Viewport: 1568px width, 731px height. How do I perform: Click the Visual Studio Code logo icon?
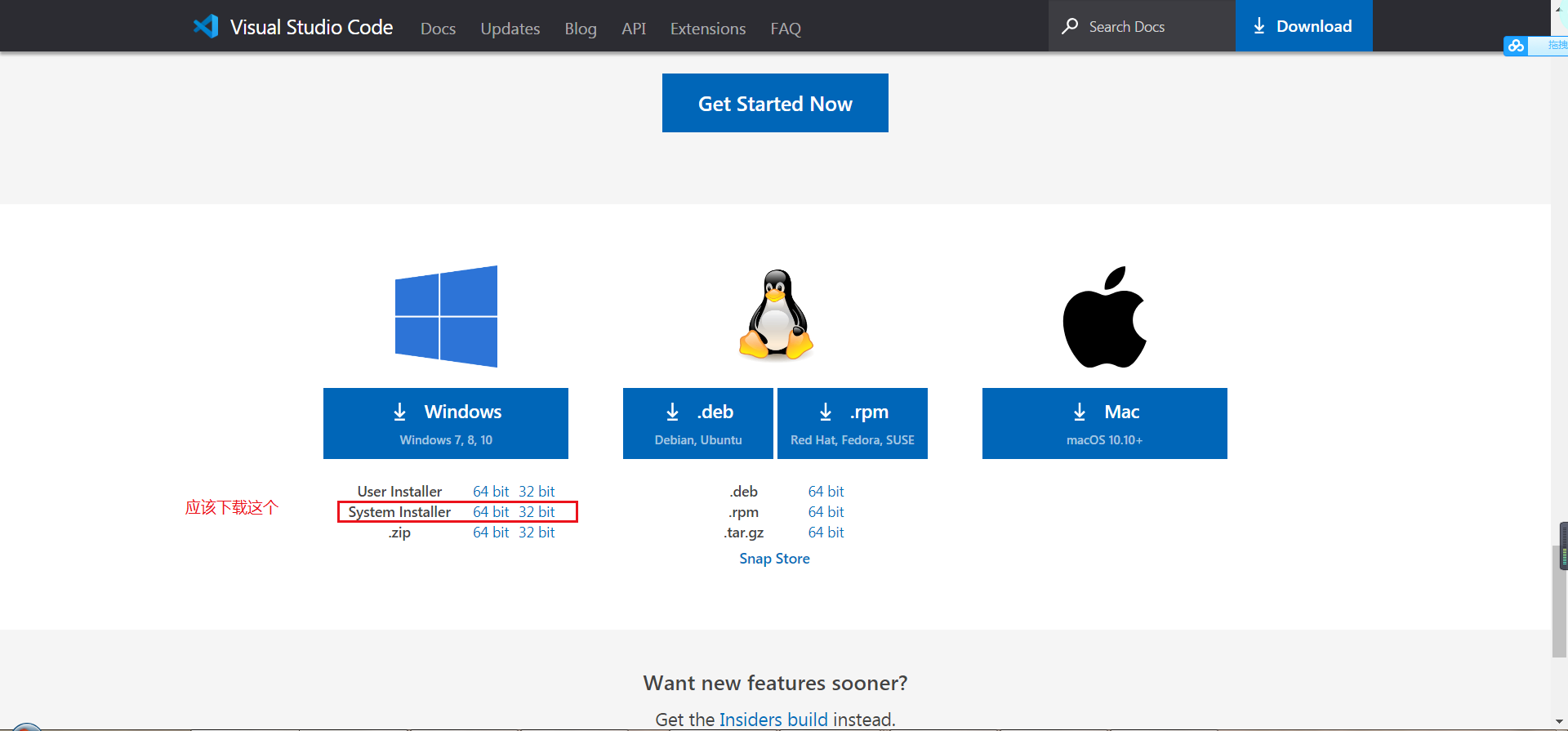click(206, 26)
